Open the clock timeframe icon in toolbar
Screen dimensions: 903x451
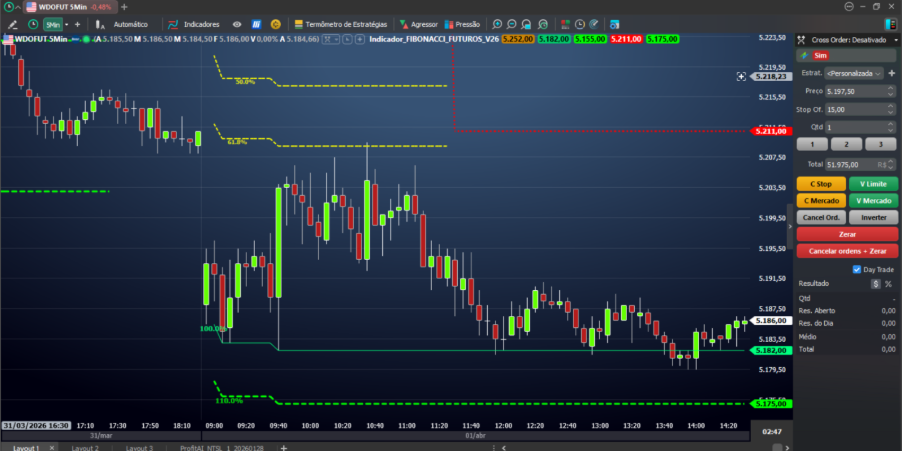(x=33, y=25)
